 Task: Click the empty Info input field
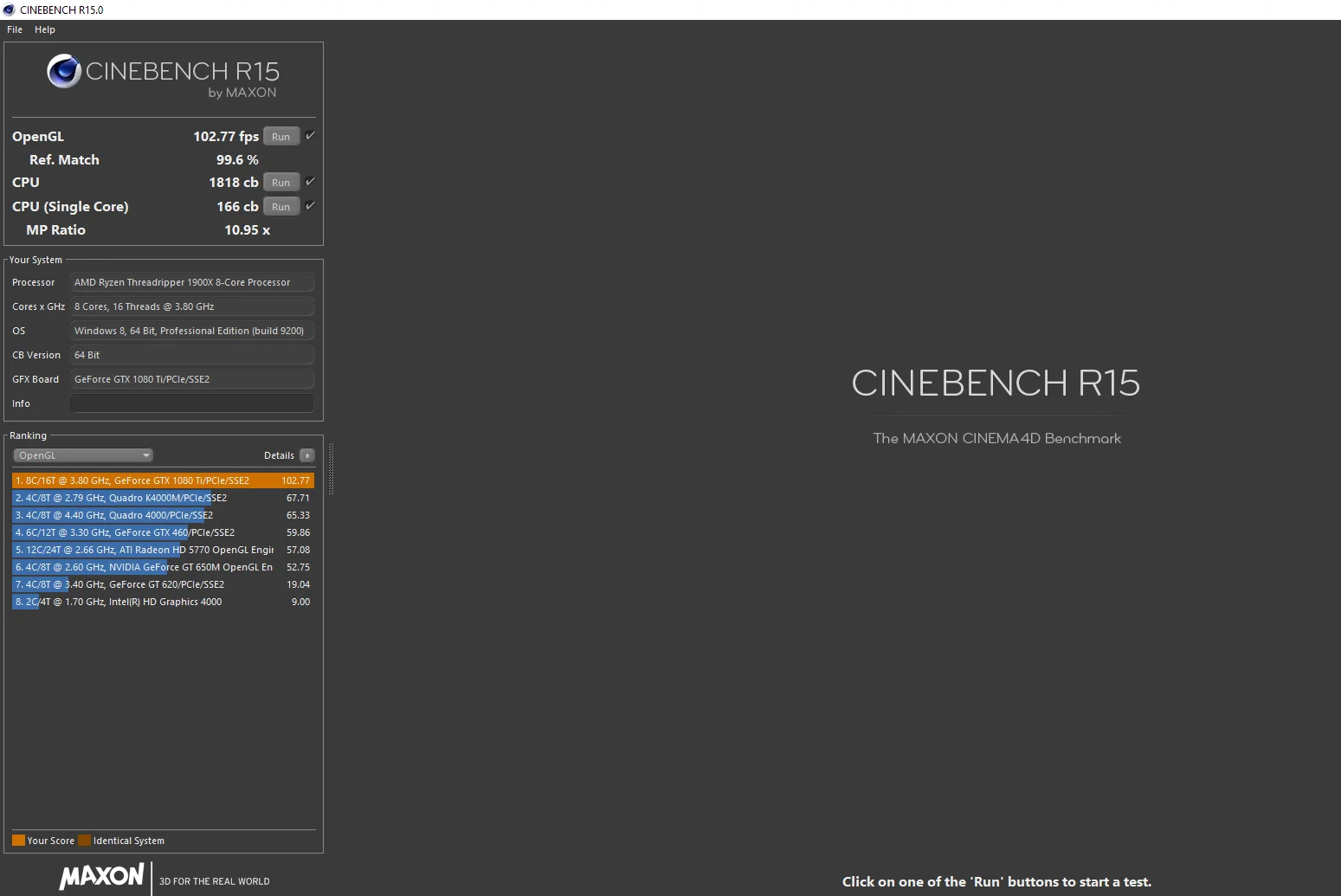pyautogui.click(x=192, y=403)
